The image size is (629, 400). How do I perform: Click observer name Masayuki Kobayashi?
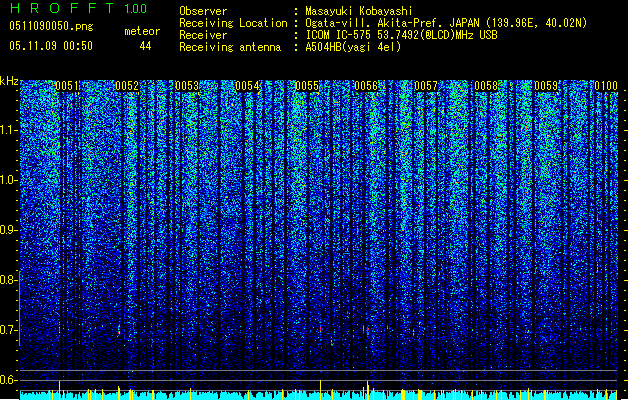point(359,11)
